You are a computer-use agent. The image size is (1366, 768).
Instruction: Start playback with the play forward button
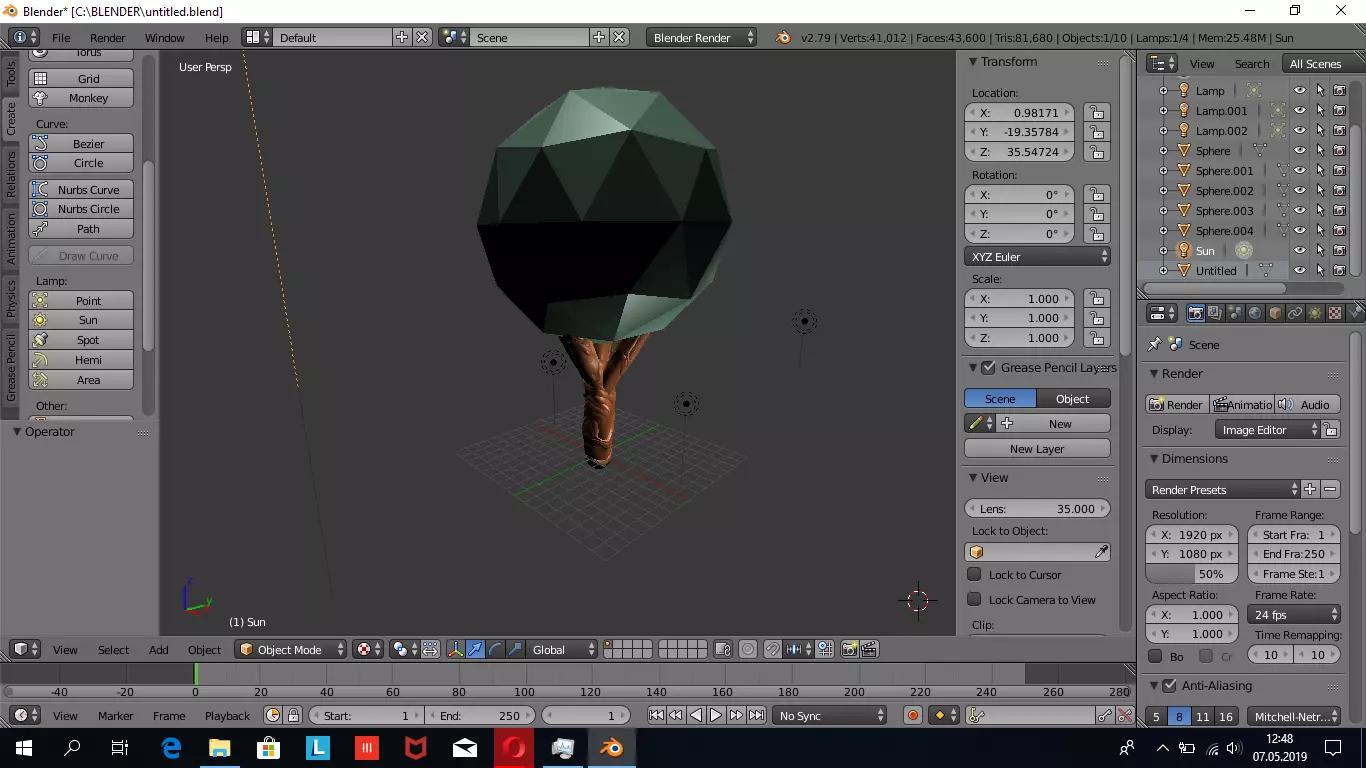click(x=716, y=715)
